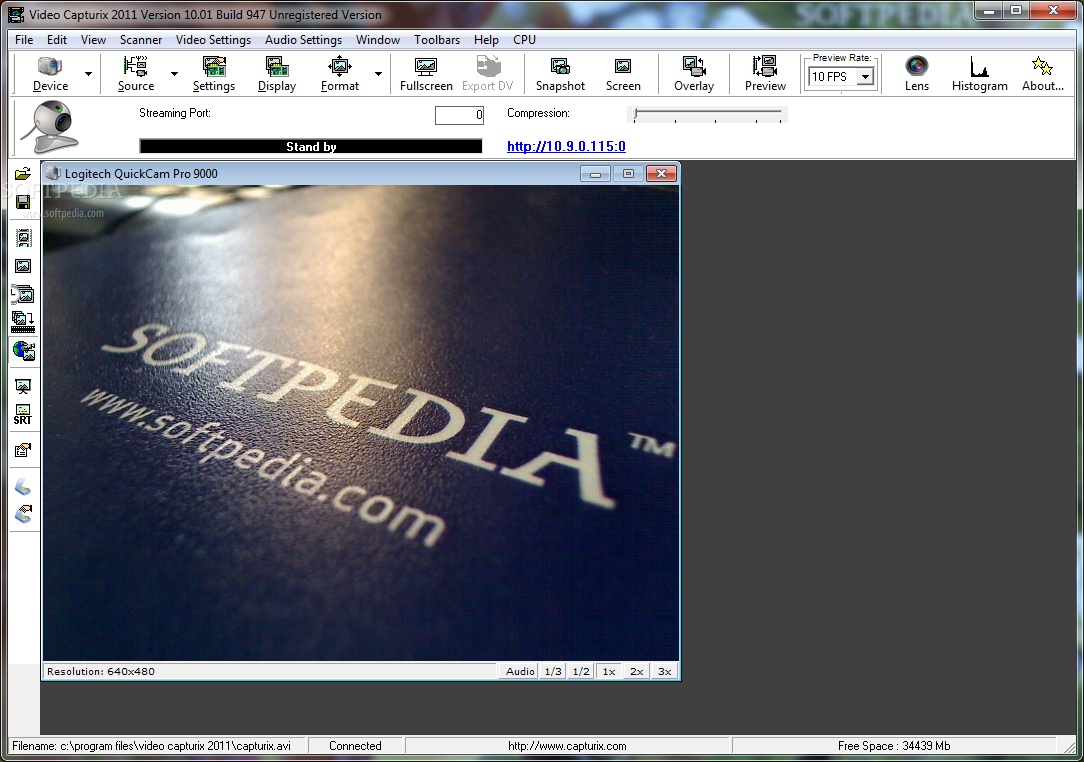Screen dimensions: 1084x762
Task: Click the http://www.capturix.com status text
Action: click(x=567, y=746)
